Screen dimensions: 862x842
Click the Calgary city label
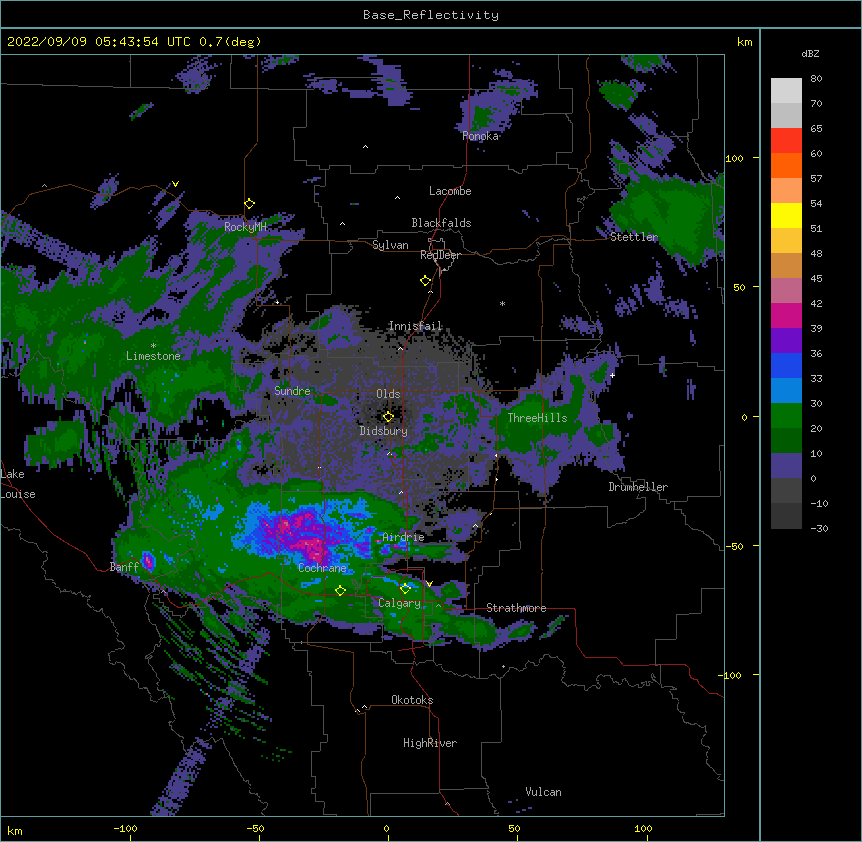click(x=399, y=603)
